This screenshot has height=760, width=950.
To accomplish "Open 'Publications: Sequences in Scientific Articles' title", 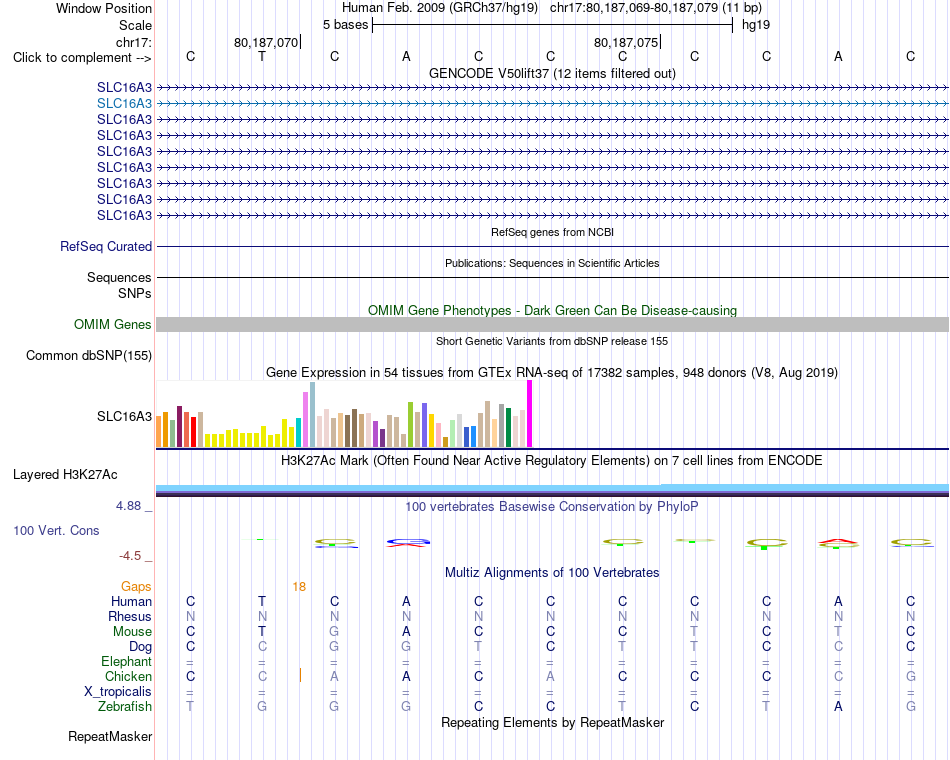I will [x=552, y=263].
